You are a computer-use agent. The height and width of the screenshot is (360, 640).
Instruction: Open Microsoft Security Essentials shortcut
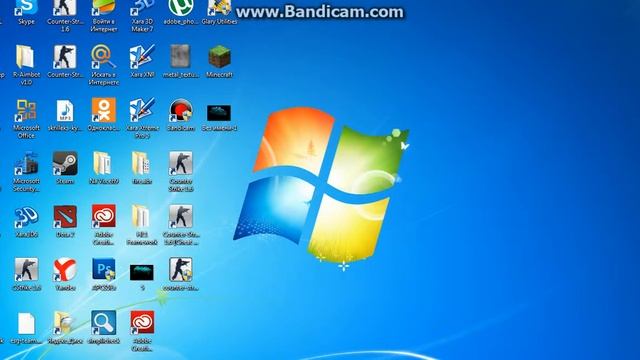click(26, 171)
